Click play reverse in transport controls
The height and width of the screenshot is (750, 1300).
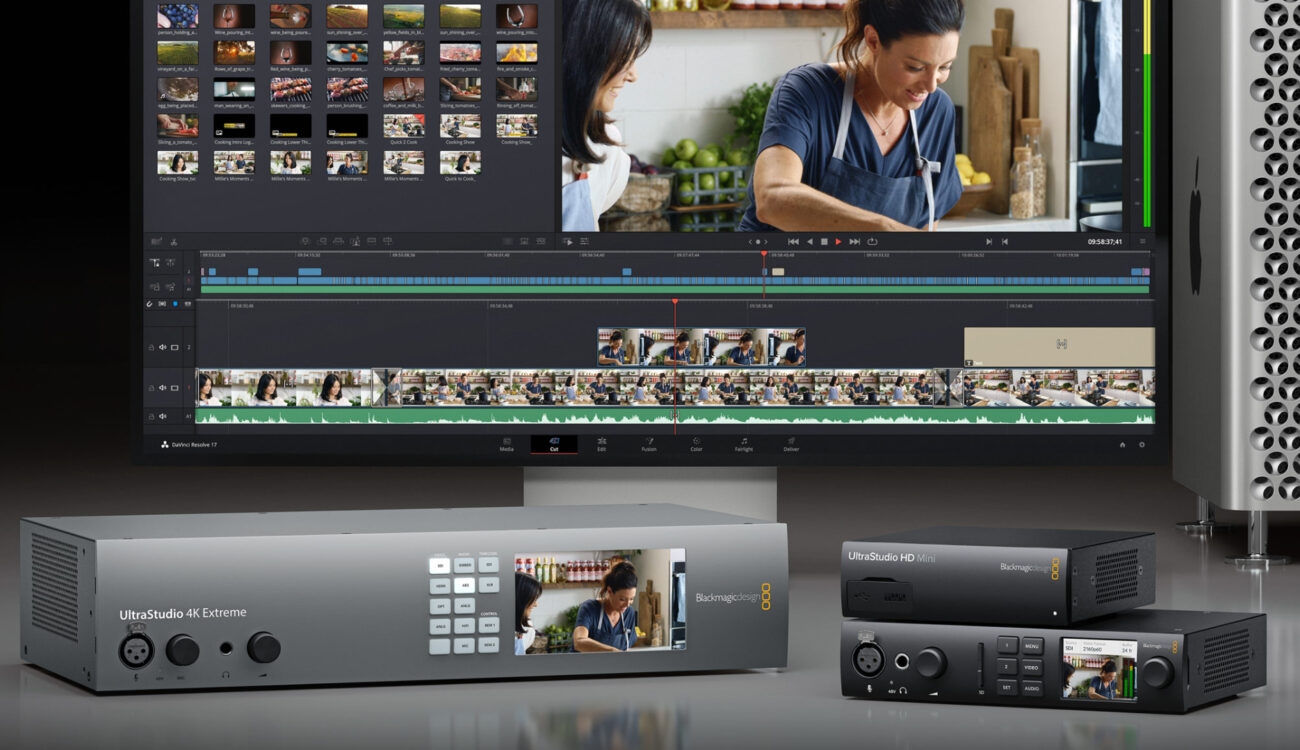click(x=810, y=241)
